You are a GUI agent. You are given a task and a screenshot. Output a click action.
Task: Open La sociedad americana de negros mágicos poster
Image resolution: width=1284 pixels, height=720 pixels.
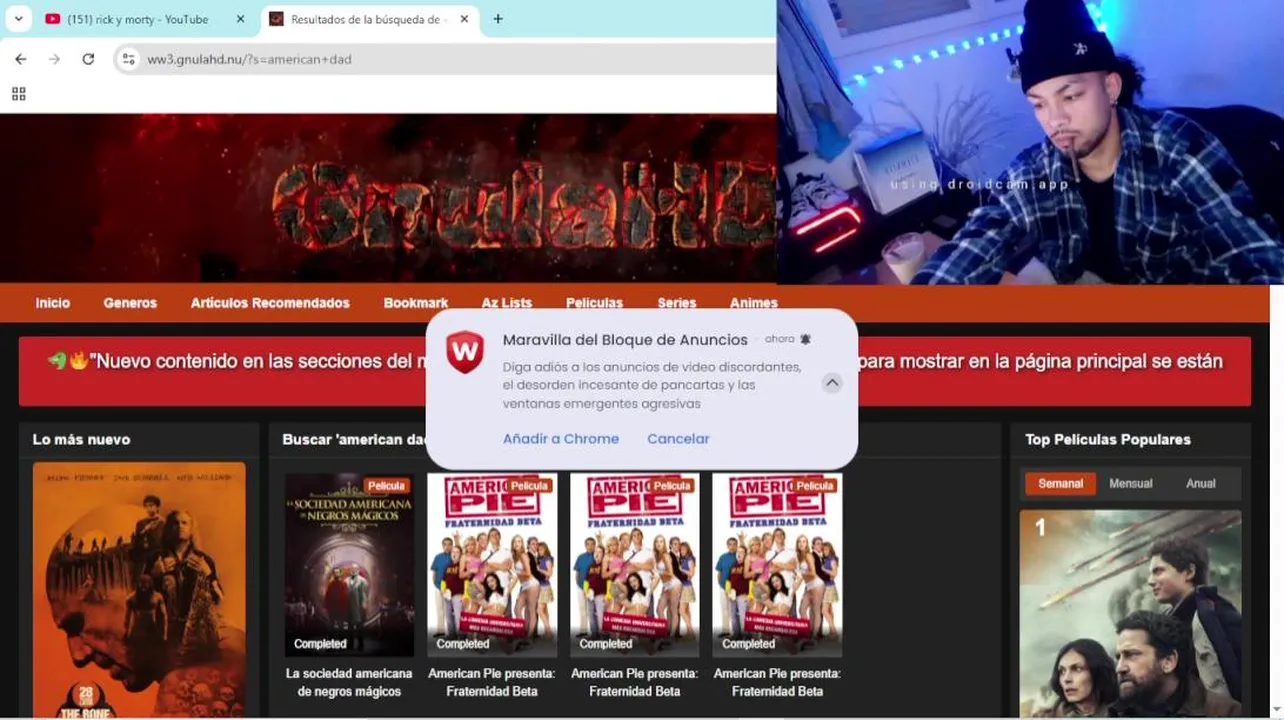click(x=349, y=565)
